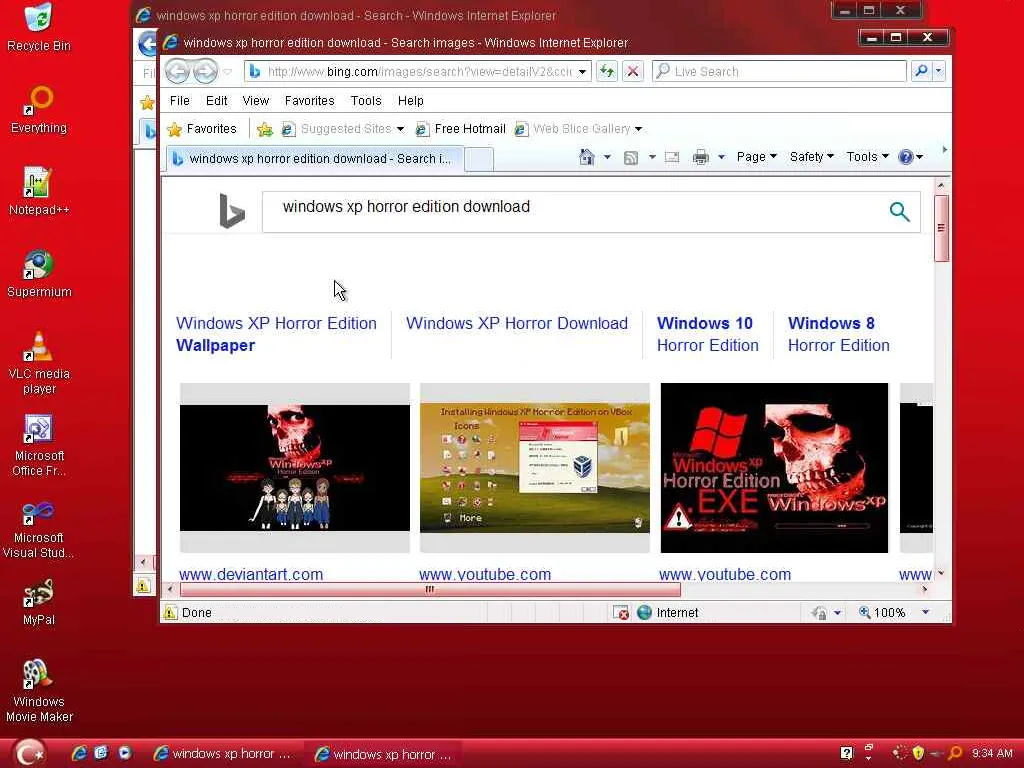
Task: Open the www.deviantart.com source link
Action: click(x=251, y=574)
